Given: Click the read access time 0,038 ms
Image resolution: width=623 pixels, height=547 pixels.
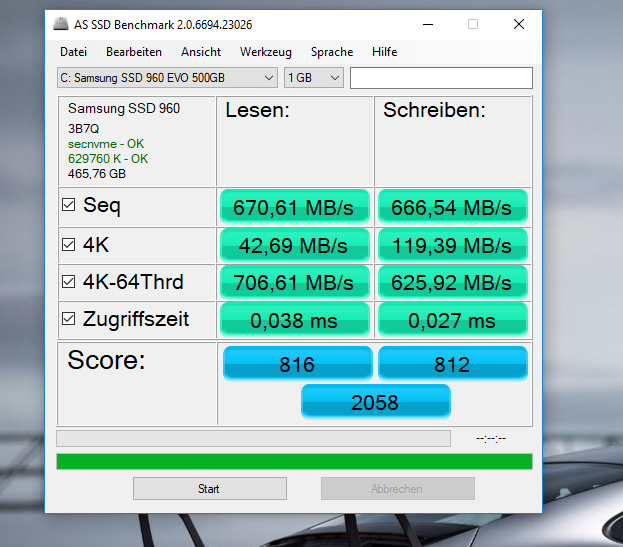Looking at the screenshot, I should 295,320.
